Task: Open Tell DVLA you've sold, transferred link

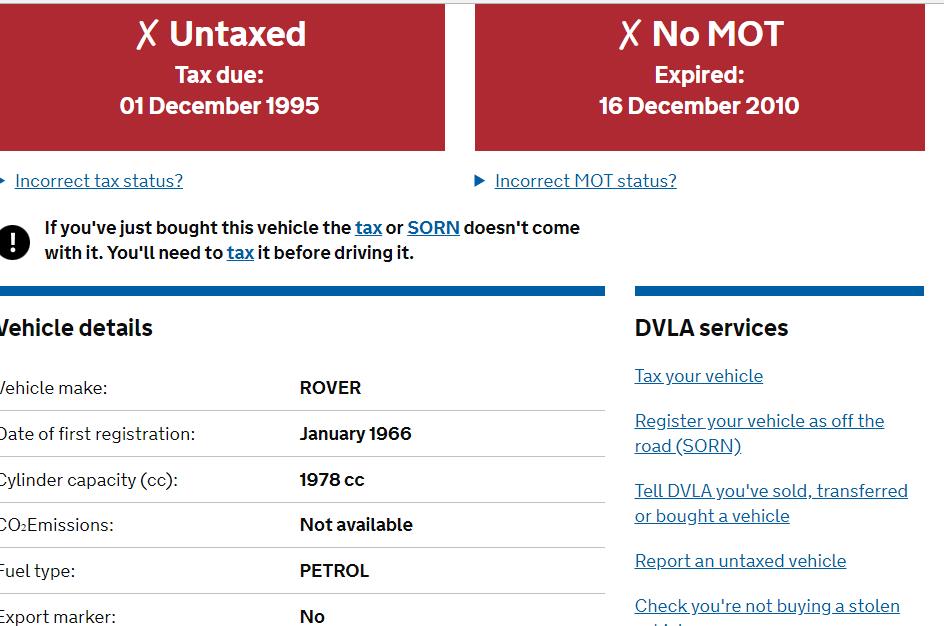Action: click(771, 503)
